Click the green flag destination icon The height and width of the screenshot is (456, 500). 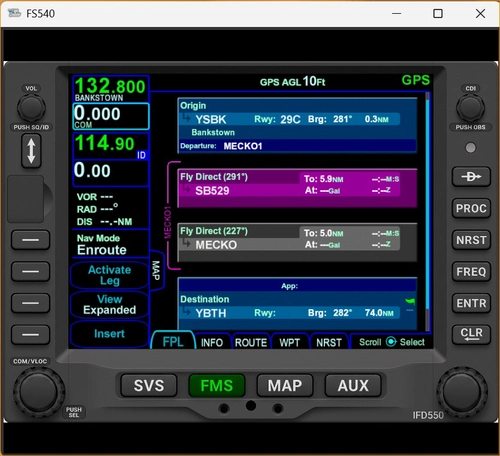[410, 302]
